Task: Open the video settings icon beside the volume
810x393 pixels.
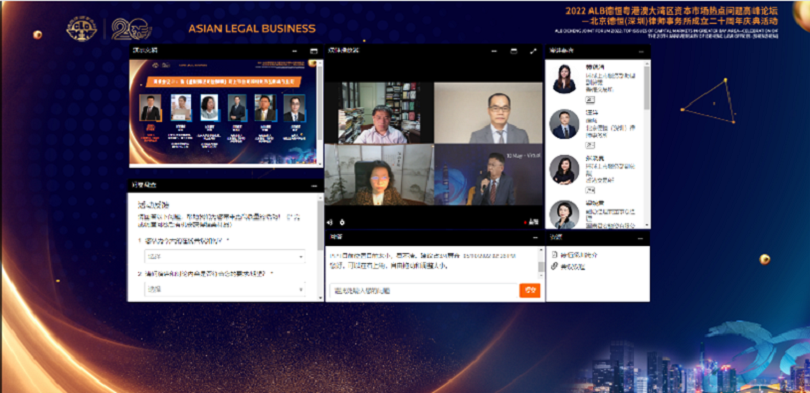Action: pos(341,222)
